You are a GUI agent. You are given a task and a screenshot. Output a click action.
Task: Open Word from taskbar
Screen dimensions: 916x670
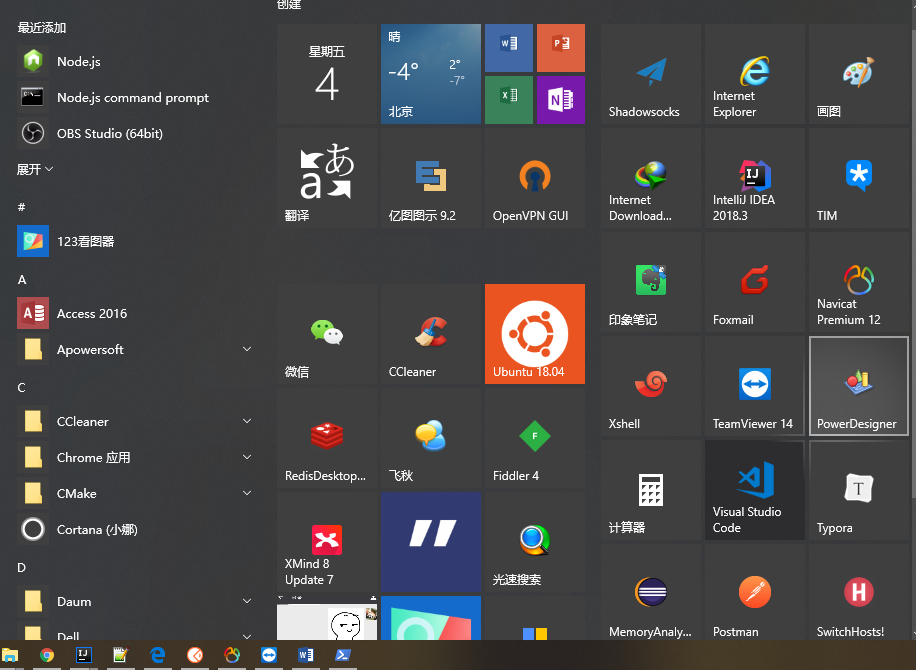click(x=306, y=655)
